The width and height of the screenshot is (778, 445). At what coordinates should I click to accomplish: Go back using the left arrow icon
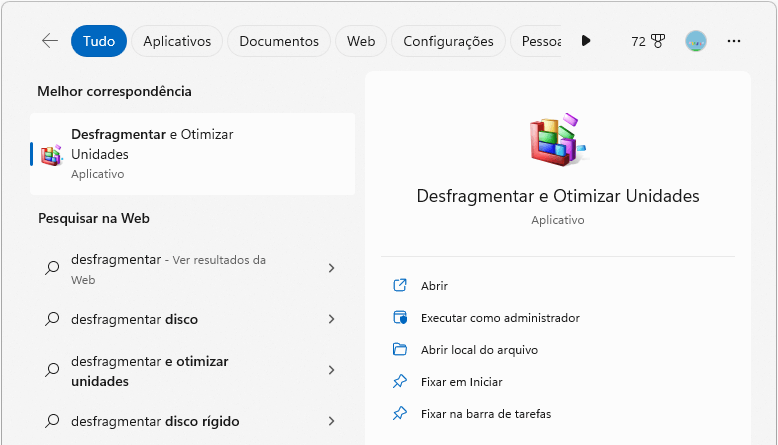point(50,41)
